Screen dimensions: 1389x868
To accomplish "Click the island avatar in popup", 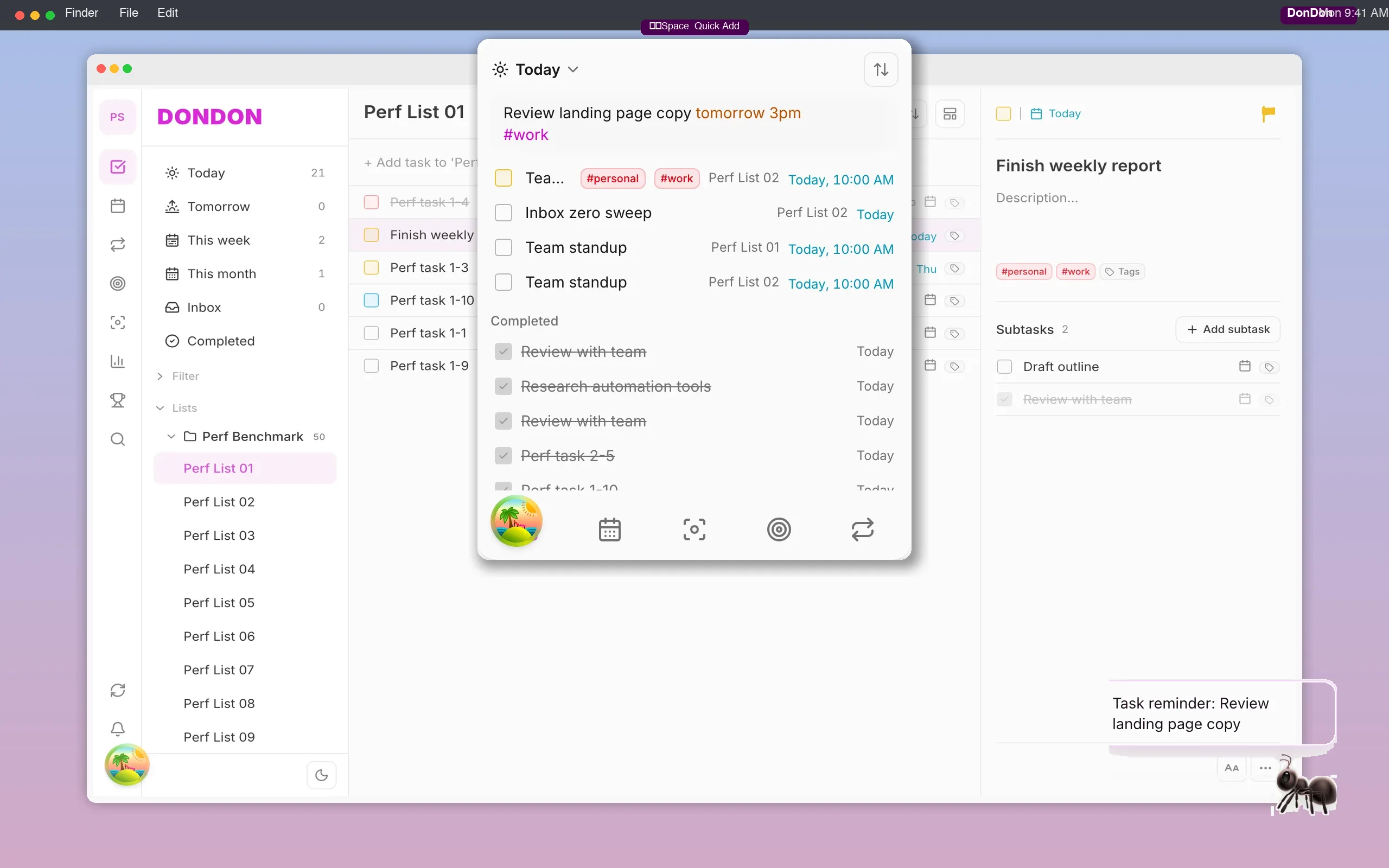I will click(516, 521).
